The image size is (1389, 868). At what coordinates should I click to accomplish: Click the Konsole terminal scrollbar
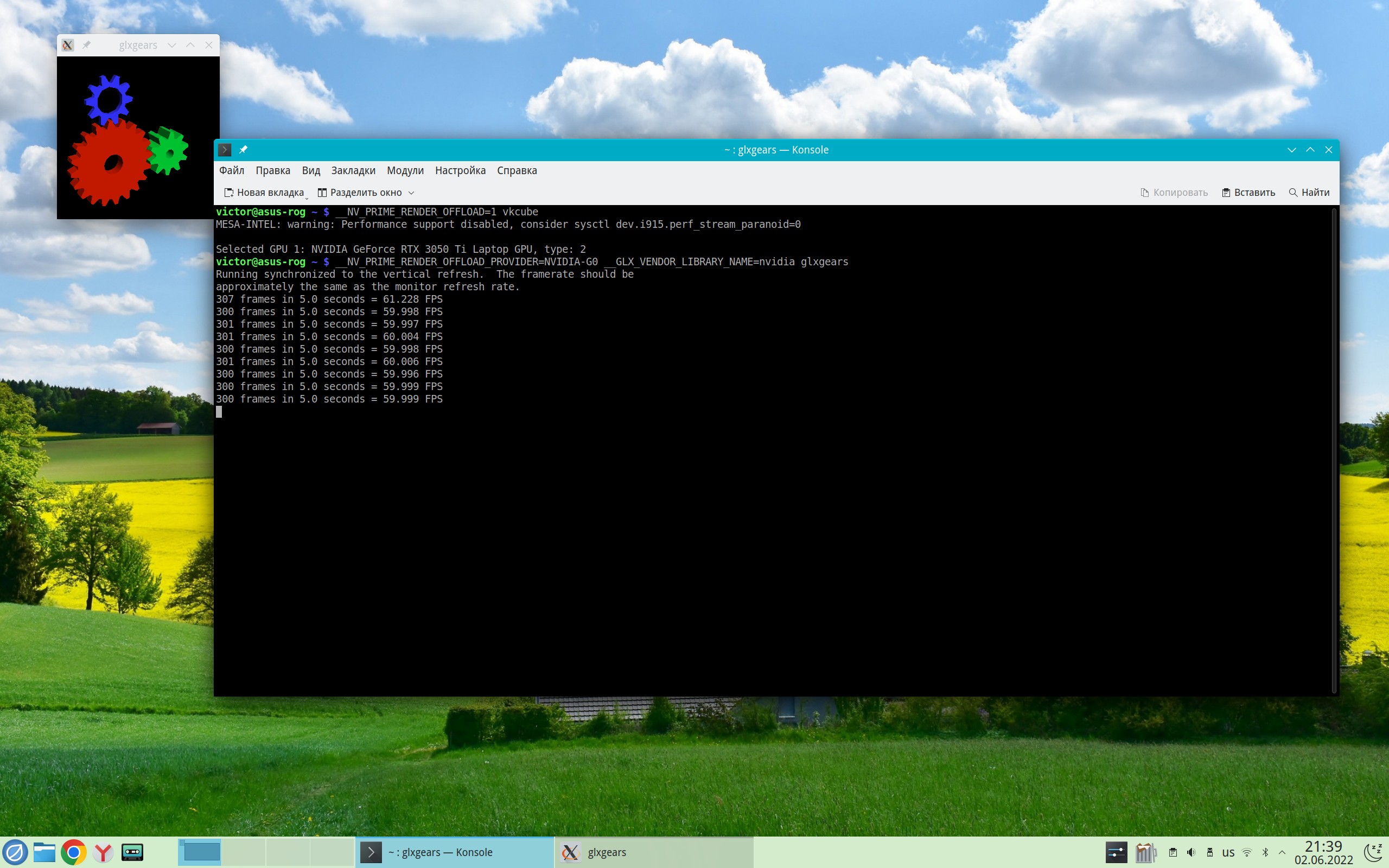tap(1334, 450)
